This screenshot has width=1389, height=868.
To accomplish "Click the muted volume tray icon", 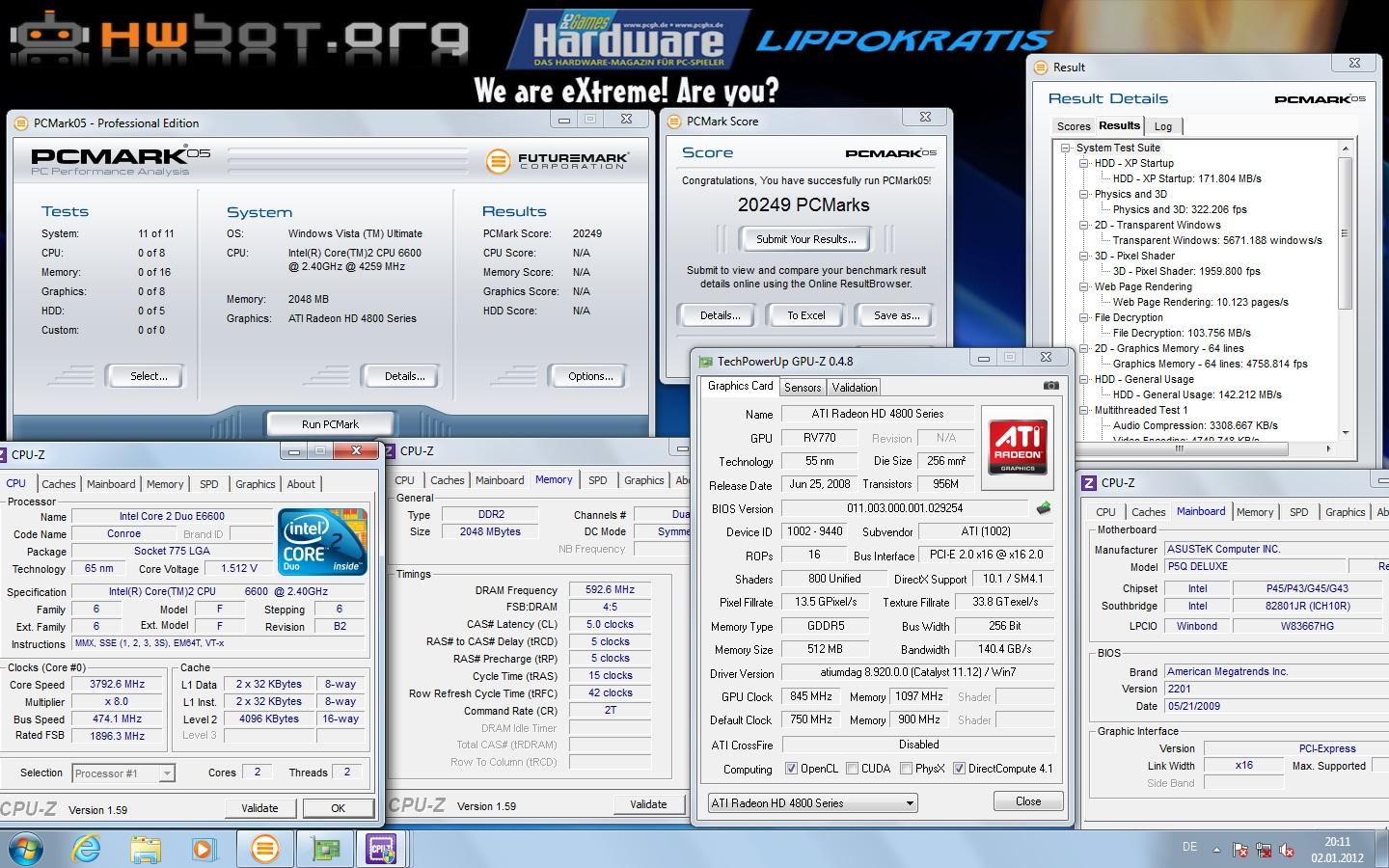I will coord(1287,850).
